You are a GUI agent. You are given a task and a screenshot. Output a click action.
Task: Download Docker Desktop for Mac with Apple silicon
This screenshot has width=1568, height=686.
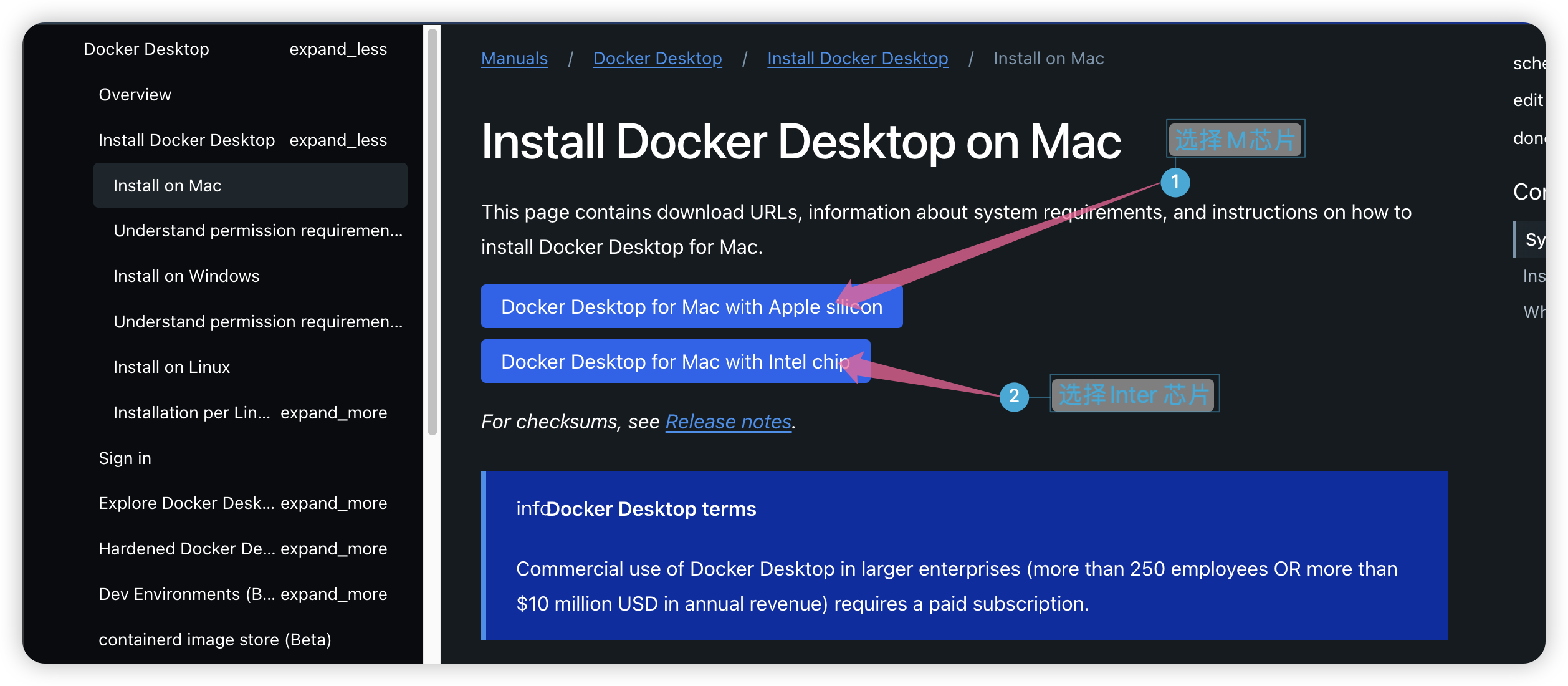pyautogui.click(x=692, y=306)
